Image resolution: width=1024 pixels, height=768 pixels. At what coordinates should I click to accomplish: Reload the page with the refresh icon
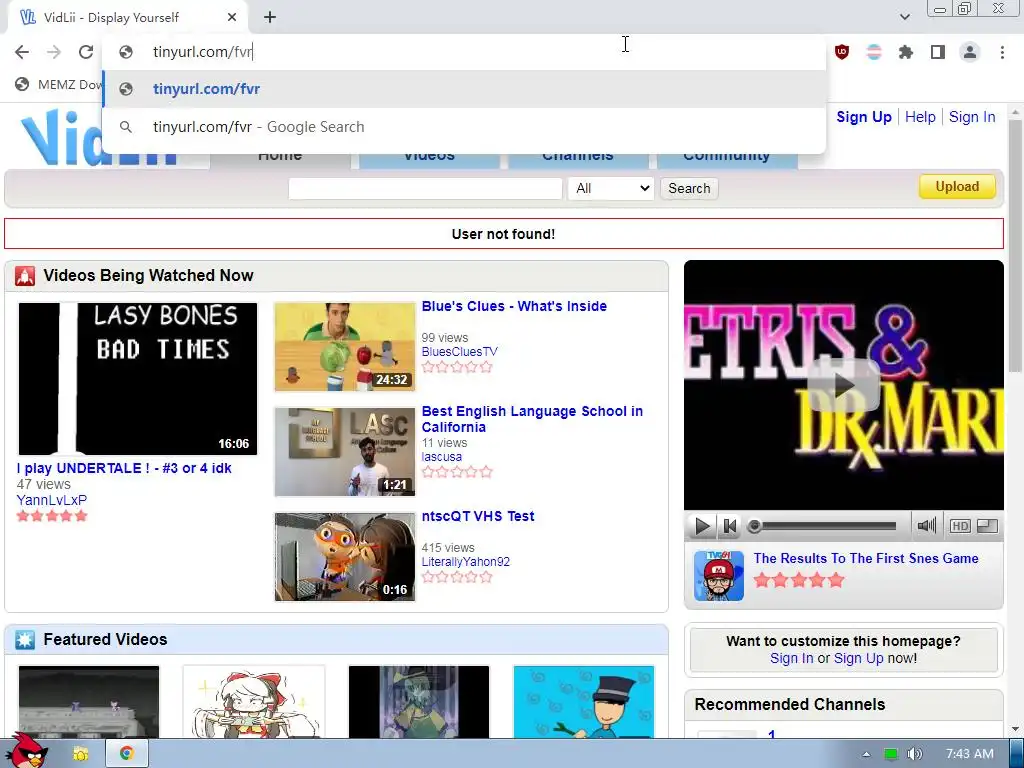pos(86,52)
